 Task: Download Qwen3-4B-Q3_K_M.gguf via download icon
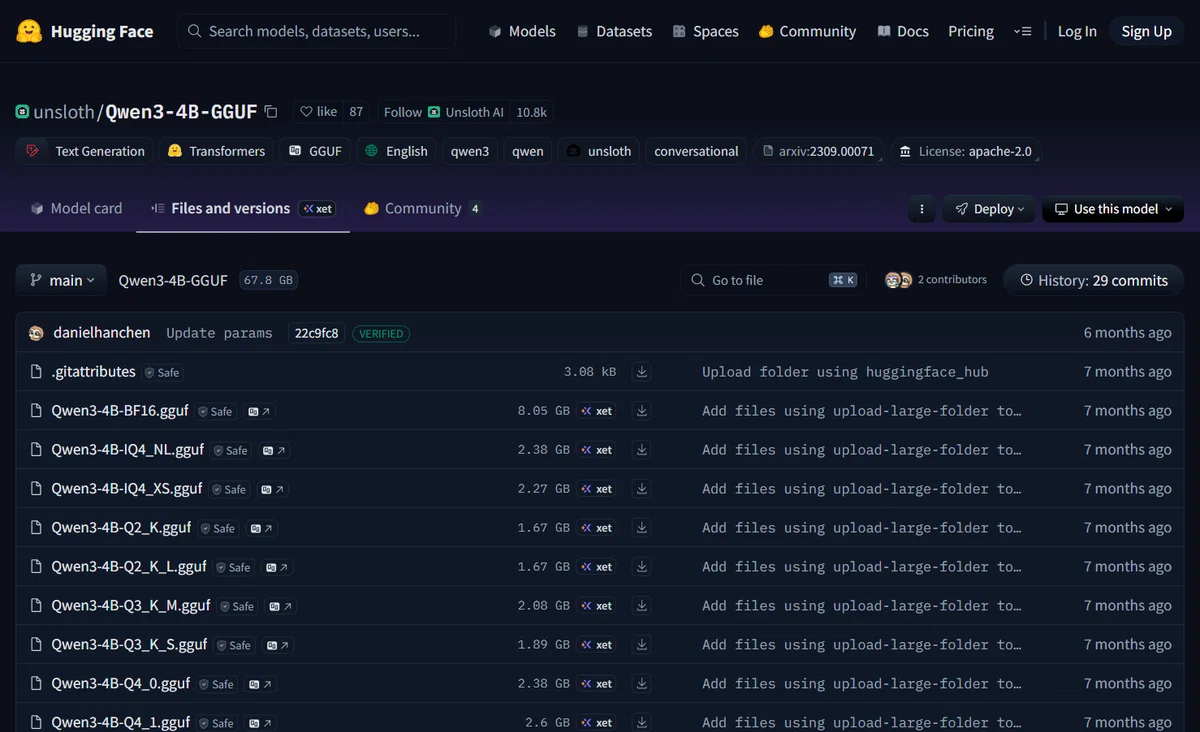[642, 606]
